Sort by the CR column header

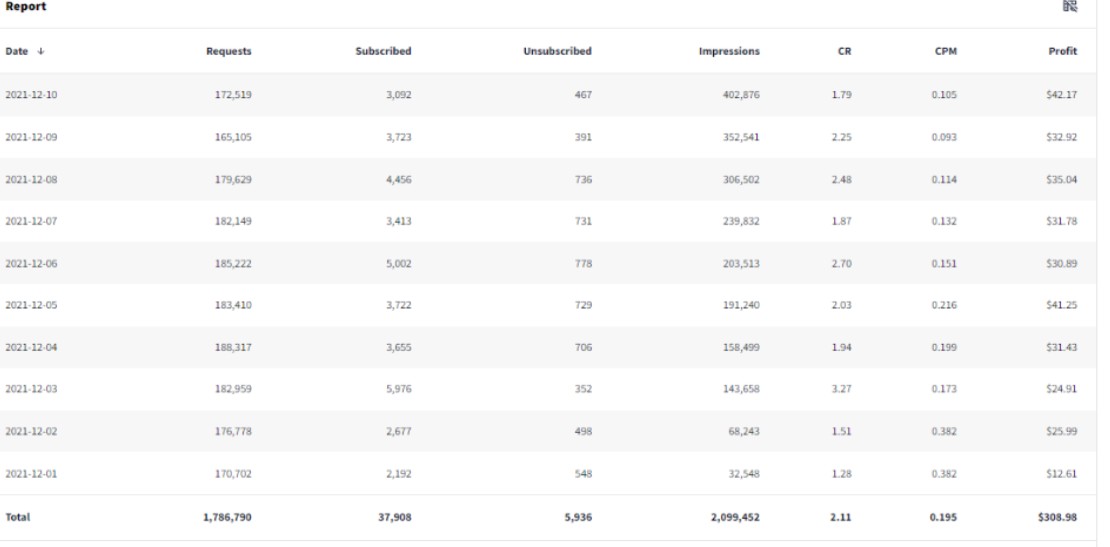(x=845, y=51)
